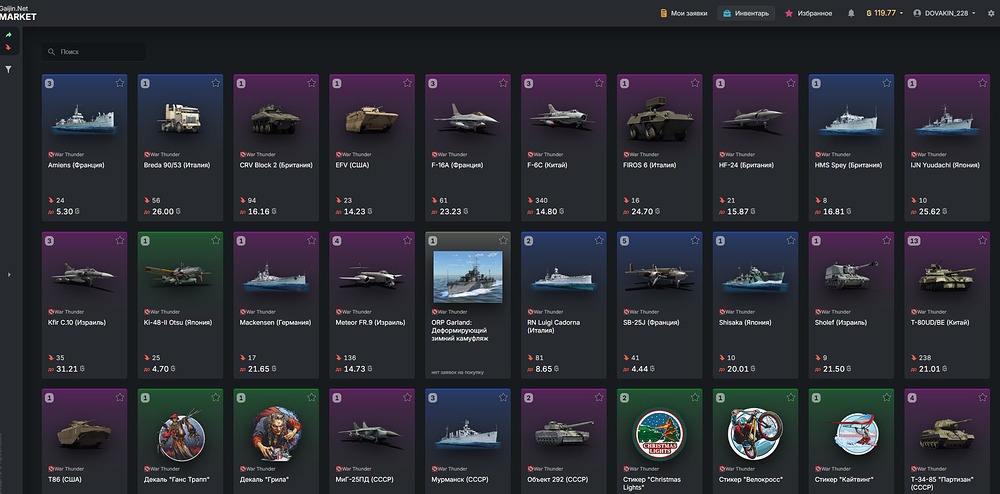Click the T-80UD/BE (Китай) title
The image size is (1000, 494).
pos(942,323)
